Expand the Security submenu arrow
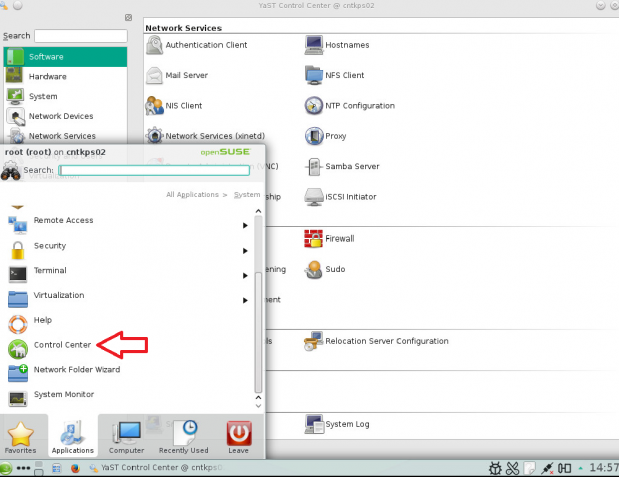 pyautogui.click(x=245, y=250)
